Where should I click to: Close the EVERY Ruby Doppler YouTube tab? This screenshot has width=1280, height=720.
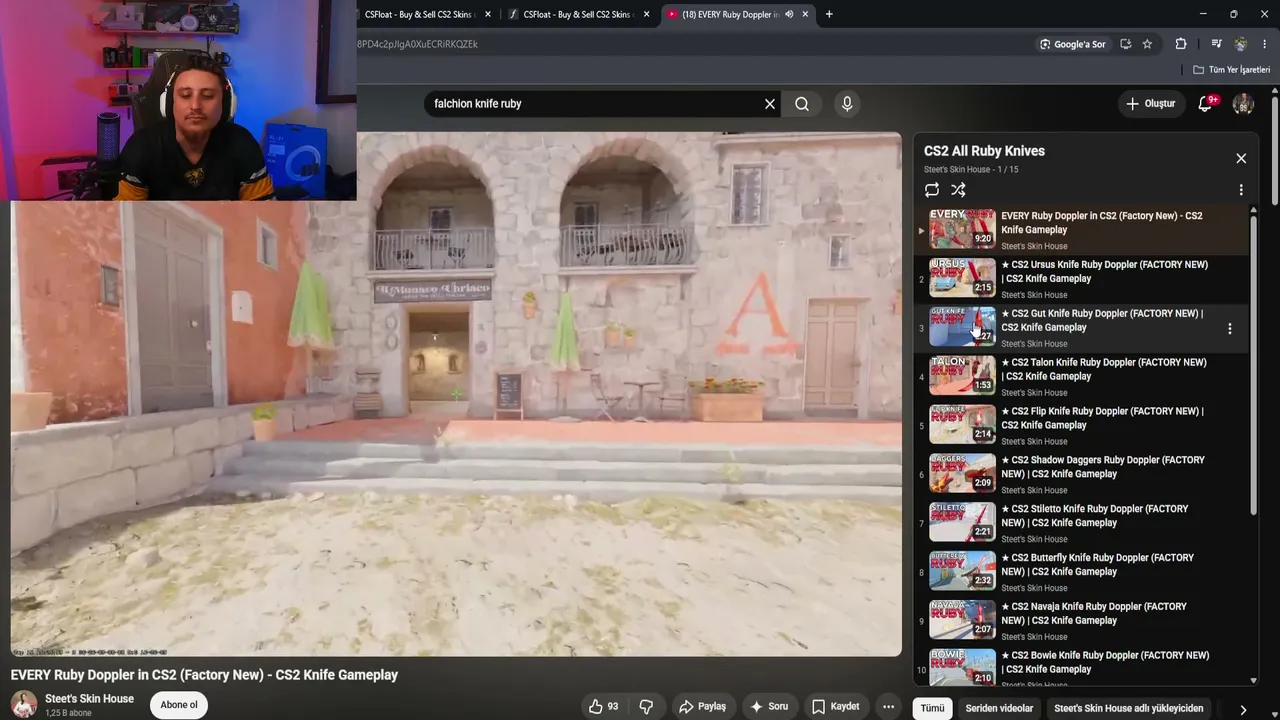[806, 15]
